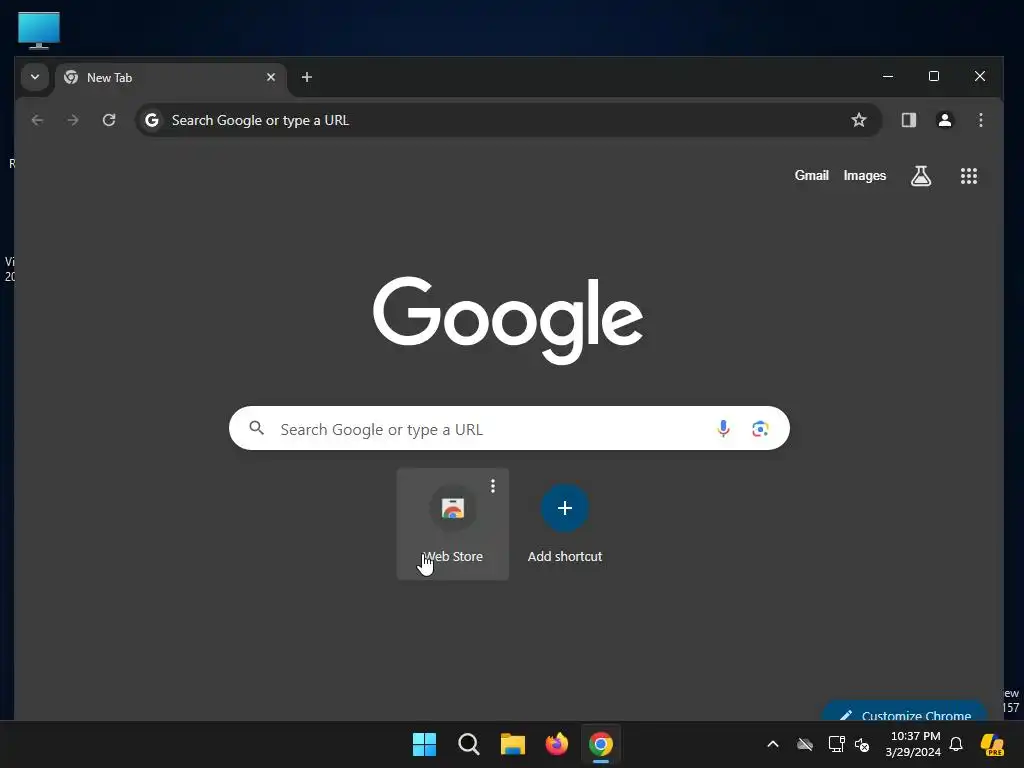Click magnifier icon in search box
1024x768 pixels.
[257, 428]
